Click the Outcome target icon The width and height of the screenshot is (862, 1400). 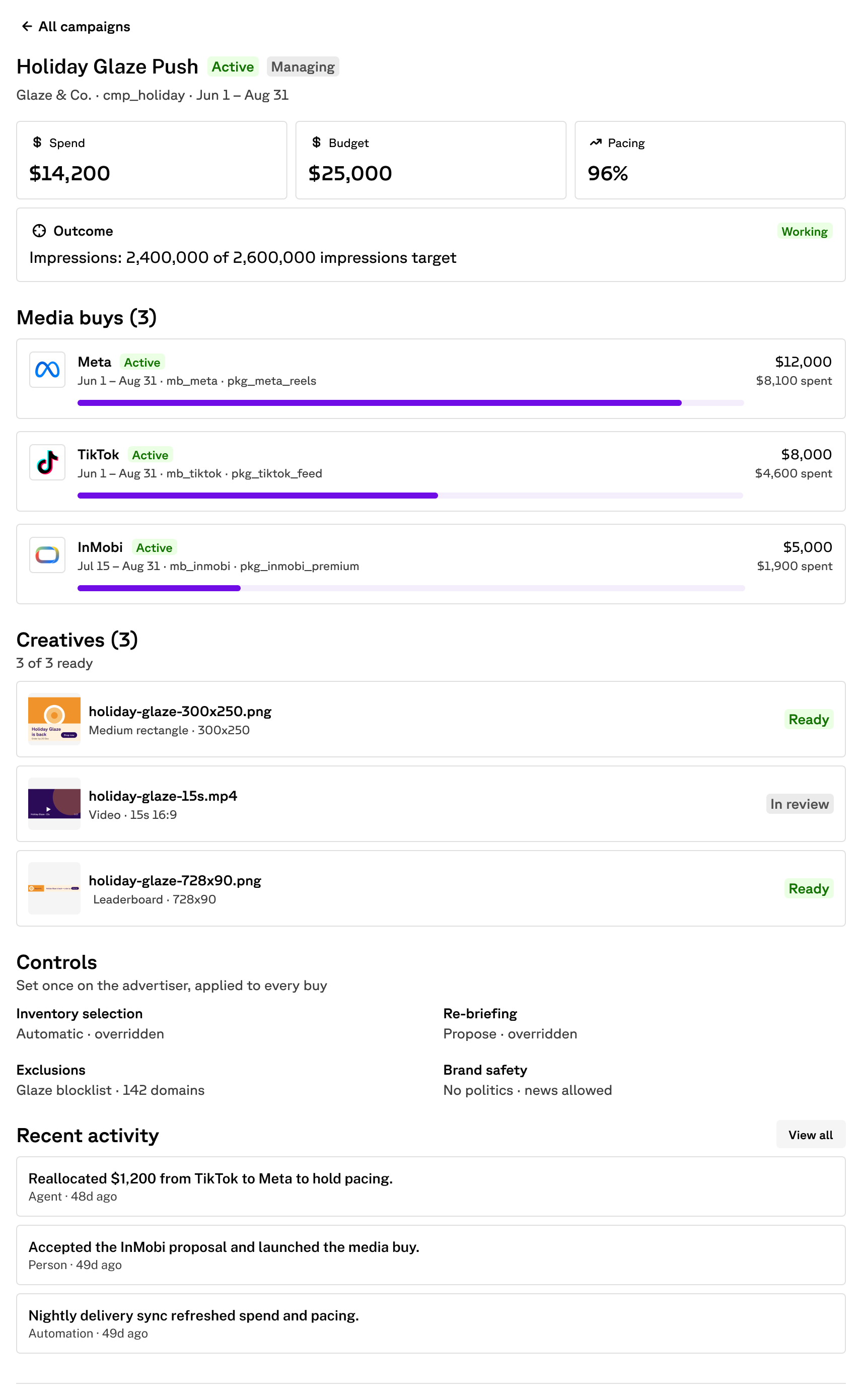click(39, 231)
